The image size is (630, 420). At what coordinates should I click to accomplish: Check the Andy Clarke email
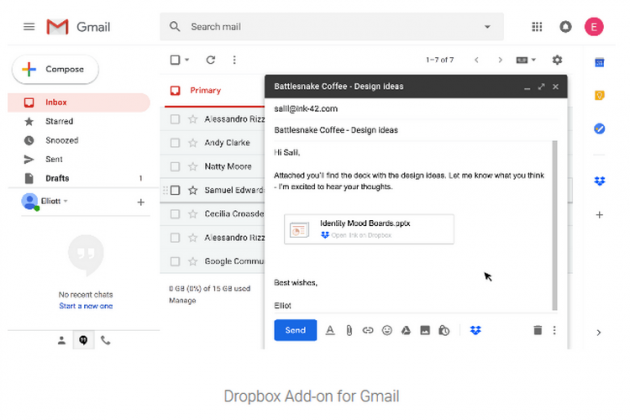point(175,143)
